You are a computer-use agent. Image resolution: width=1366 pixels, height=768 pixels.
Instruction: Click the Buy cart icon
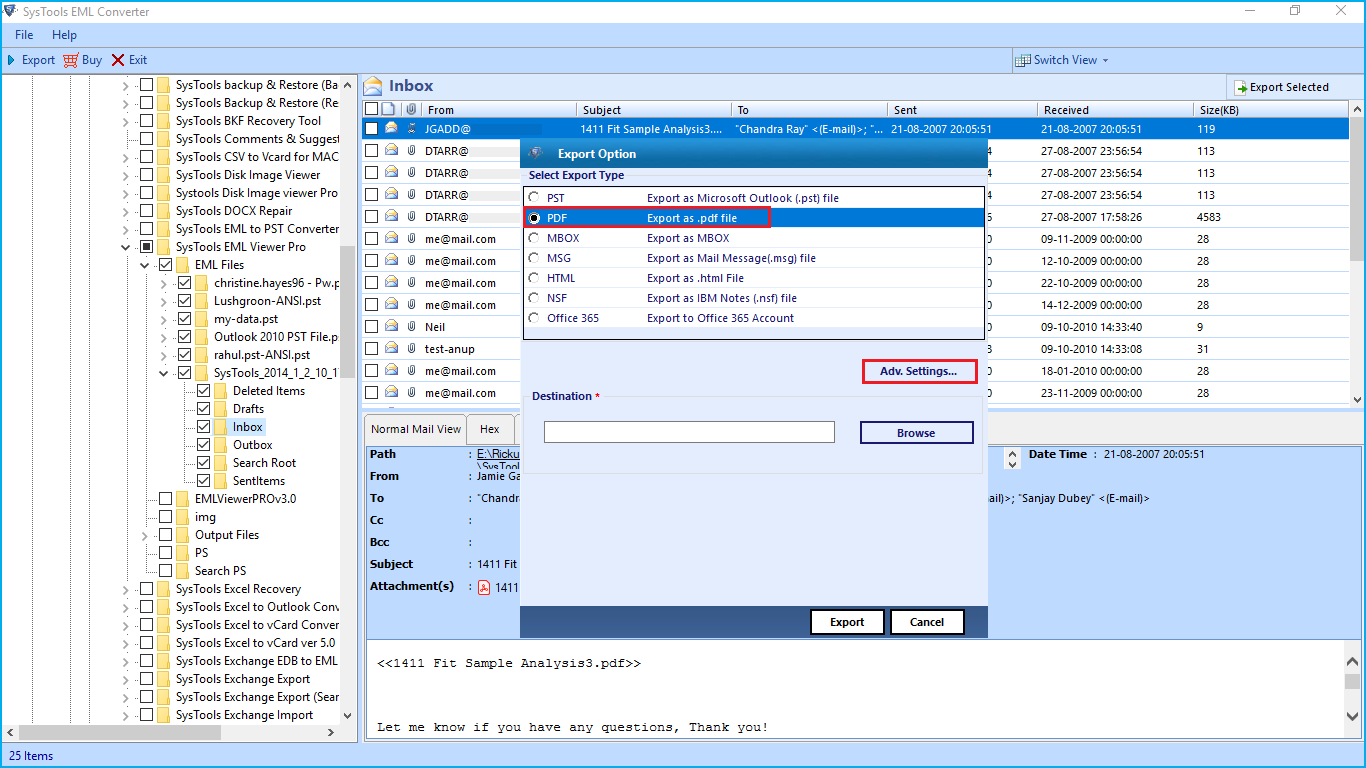tap(70, 60)
